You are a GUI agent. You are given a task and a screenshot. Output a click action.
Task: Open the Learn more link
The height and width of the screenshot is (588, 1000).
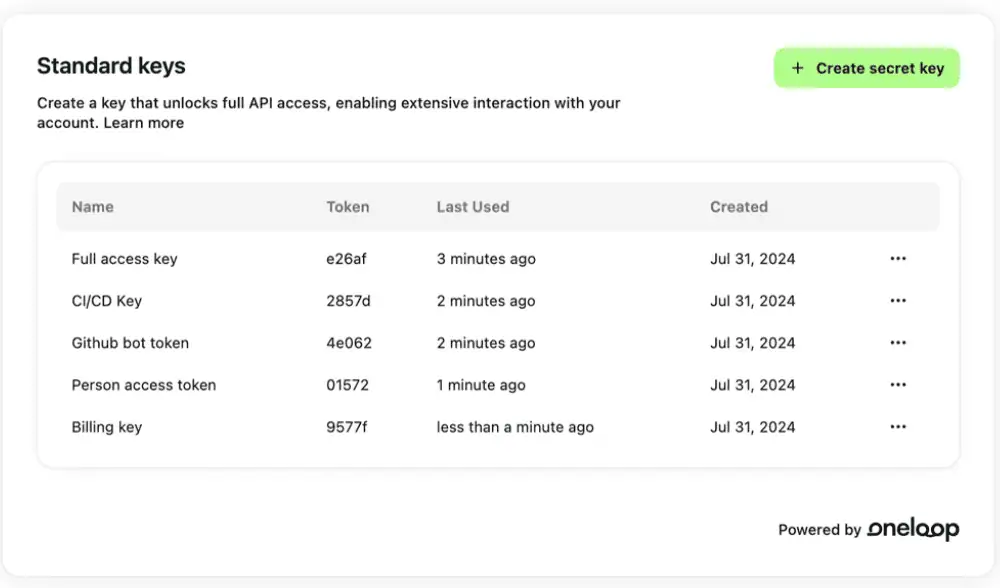click(144, 123)
